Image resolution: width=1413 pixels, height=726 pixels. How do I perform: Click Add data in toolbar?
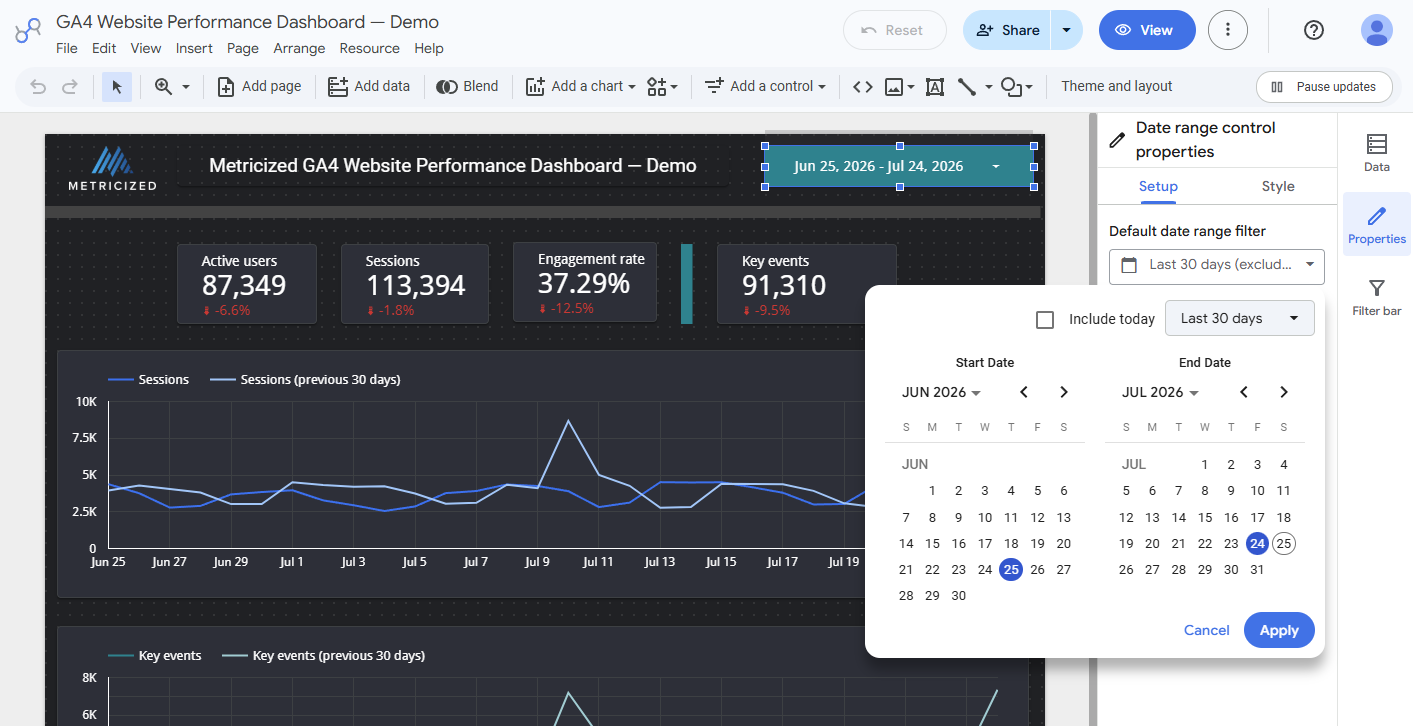[369, 87]
